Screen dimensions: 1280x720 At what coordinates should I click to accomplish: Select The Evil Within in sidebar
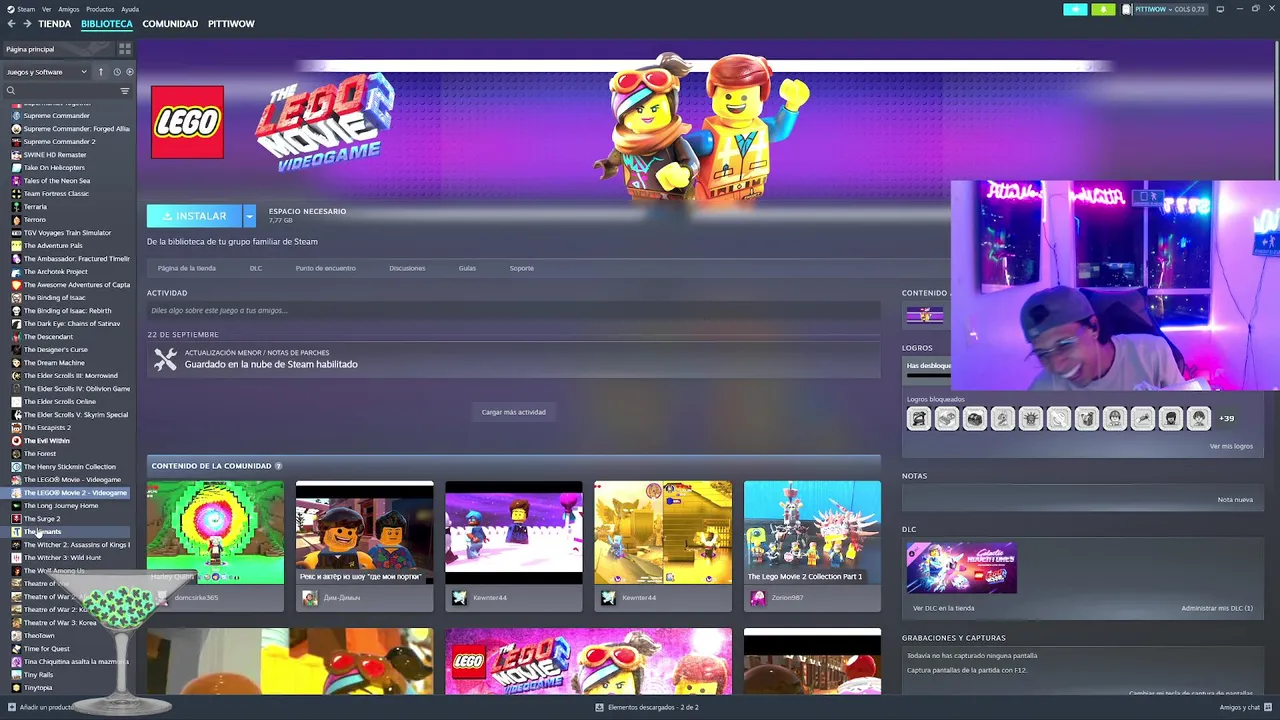(x=46, y=441)
